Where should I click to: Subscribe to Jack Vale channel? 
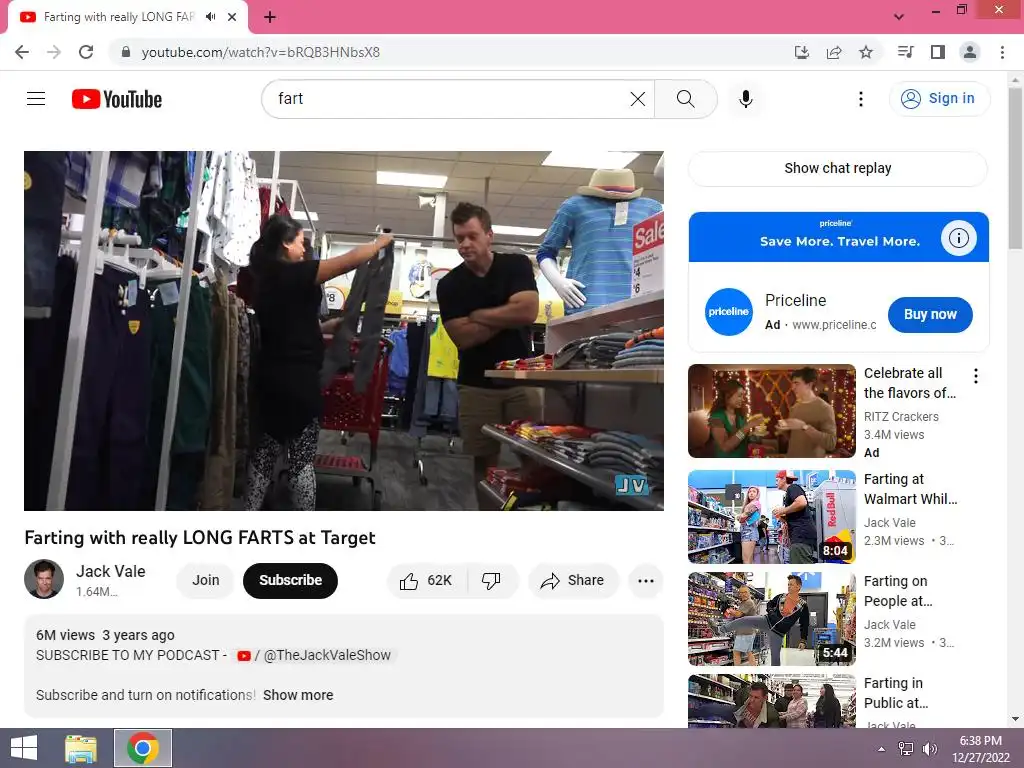[291, 580]
